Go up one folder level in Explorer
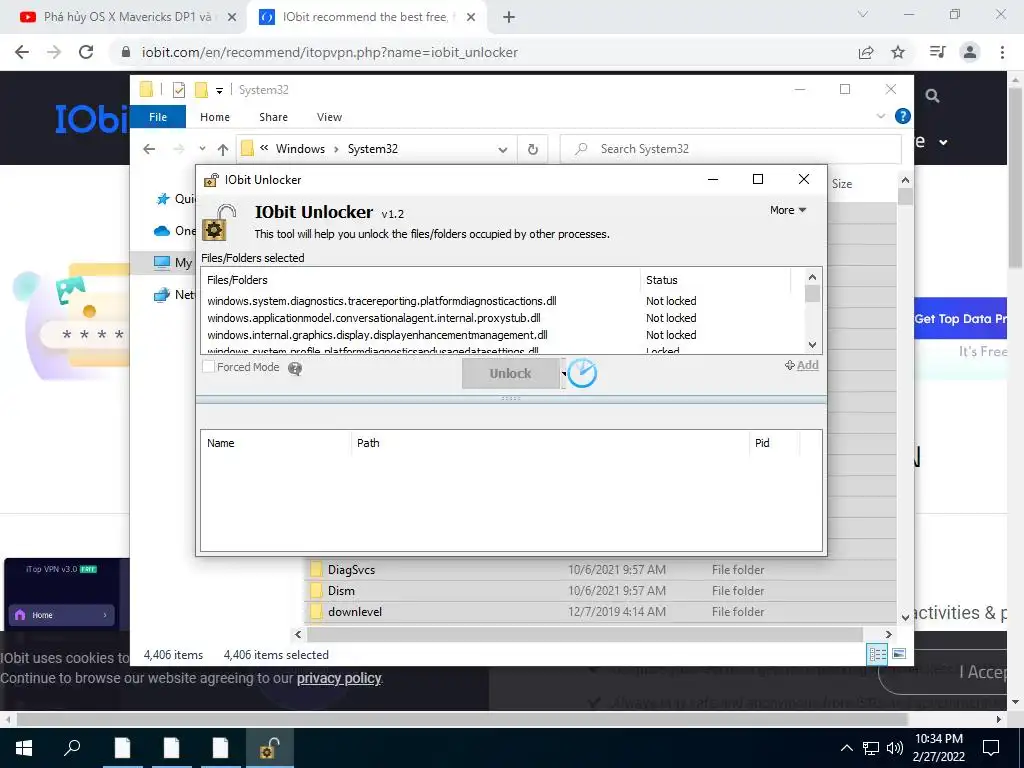1024x768 pixels. 223,150
